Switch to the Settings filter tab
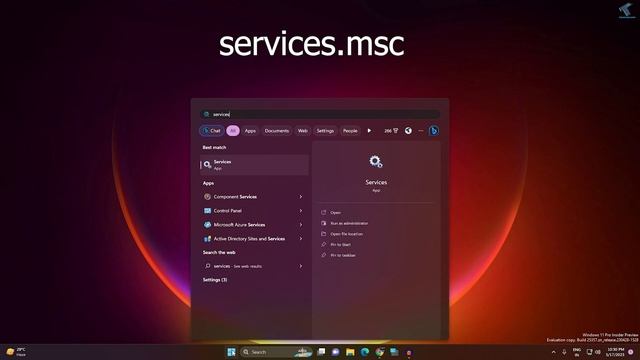Viewport: 640px width, 360px height. tap(325, 131)
